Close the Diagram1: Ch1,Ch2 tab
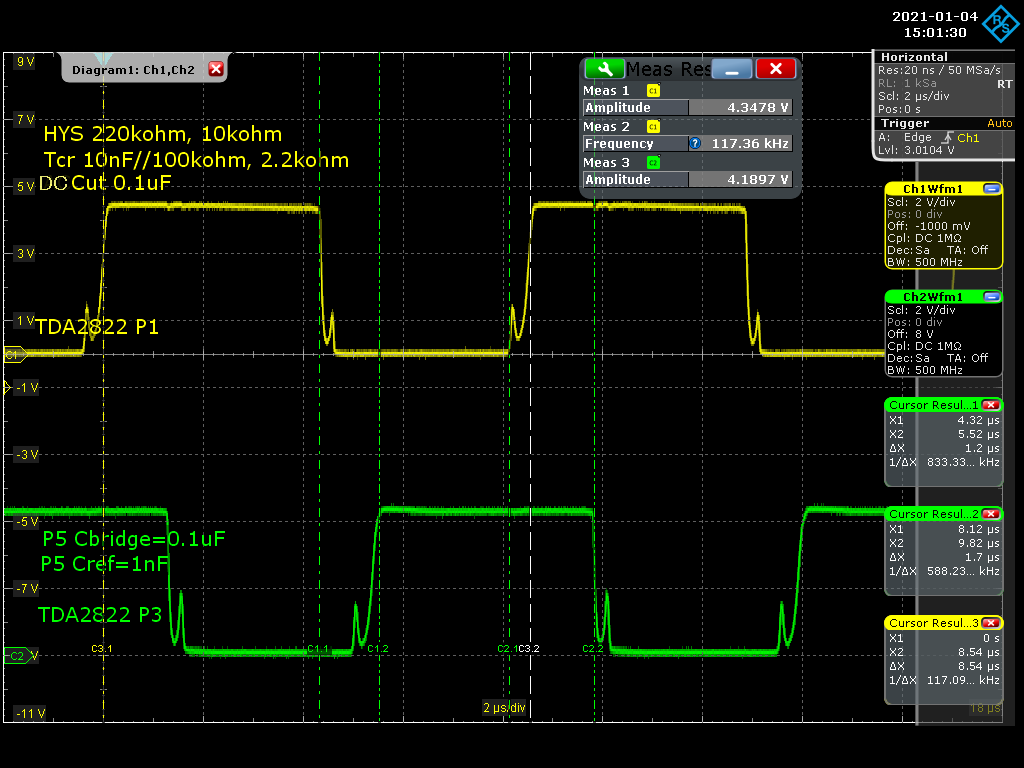 click(215, 69)
